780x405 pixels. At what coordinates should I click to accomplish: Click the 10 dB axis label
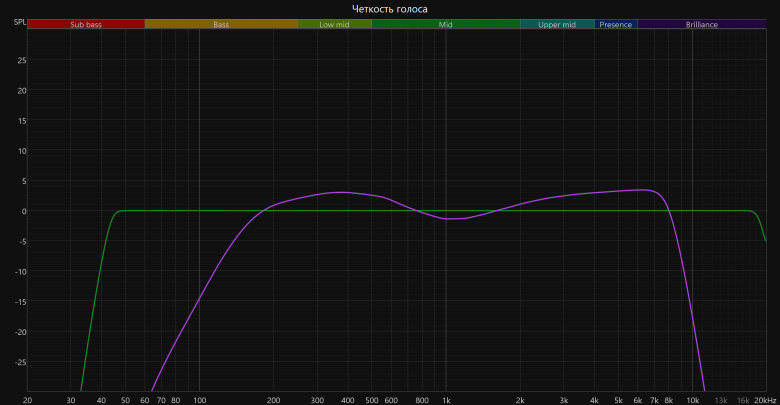(x=22, y=151)
